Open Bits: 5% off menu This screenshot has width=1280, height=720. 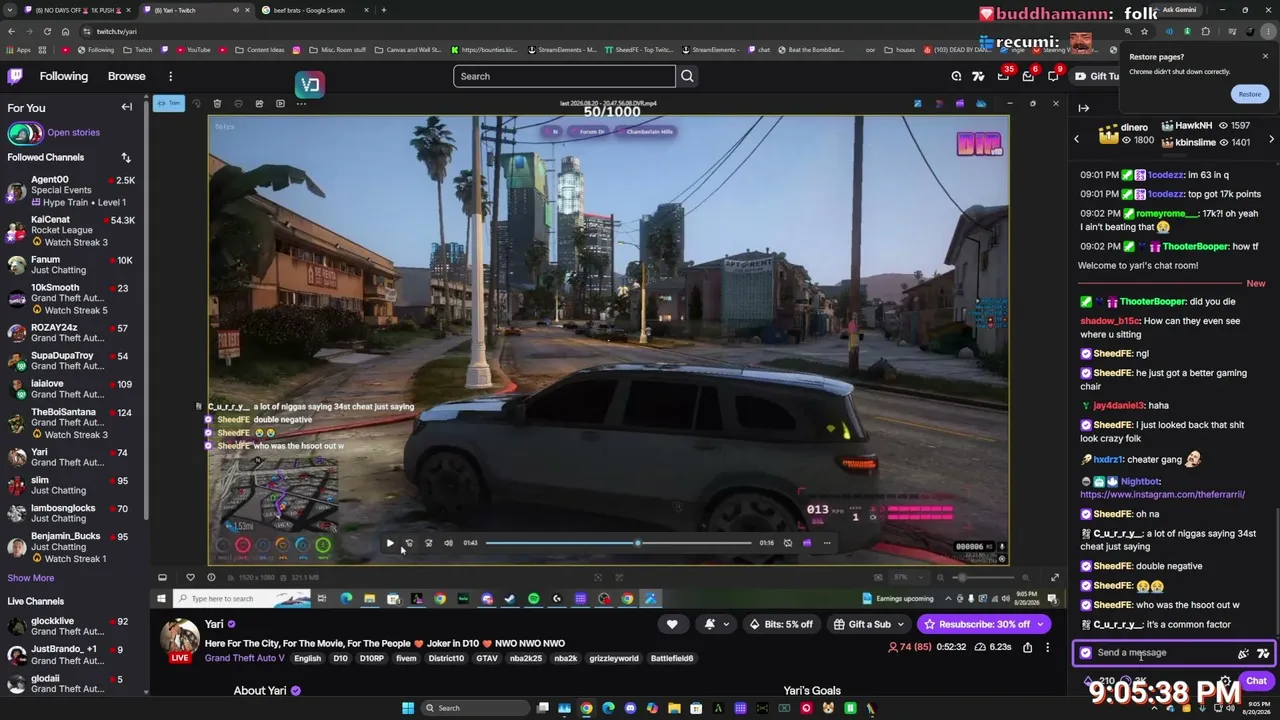pos(782,624)
